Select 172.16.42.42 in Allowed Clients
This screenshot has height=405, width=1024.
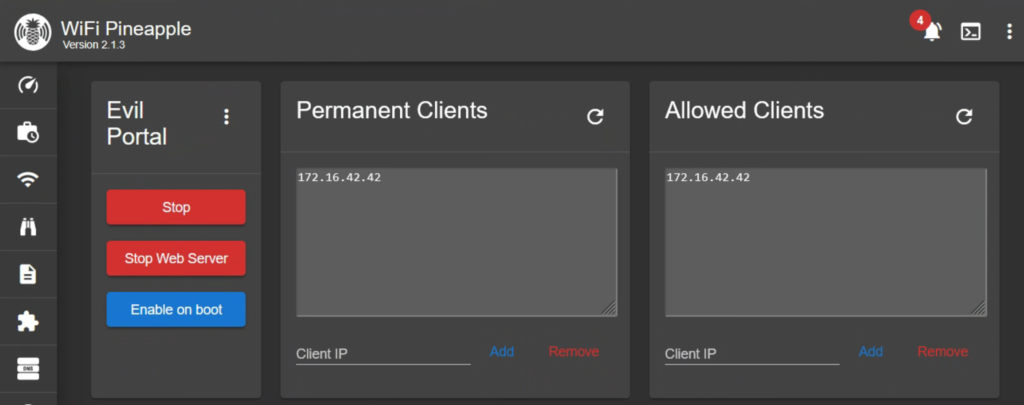[708, 177]
